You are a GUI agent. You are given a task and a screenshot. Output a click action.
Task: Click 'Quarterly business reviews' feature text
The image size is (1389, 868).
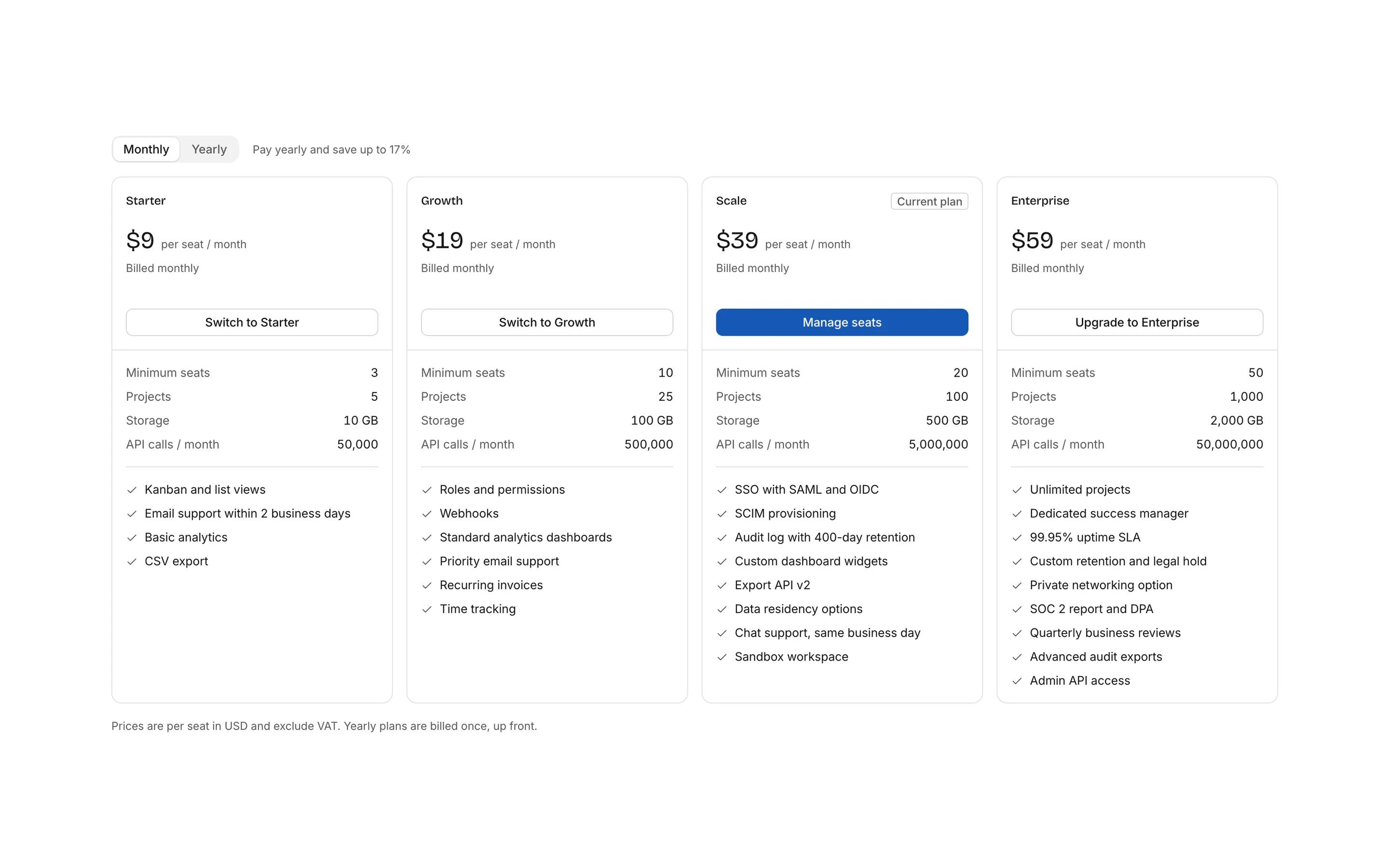[x=1105, y=633]
